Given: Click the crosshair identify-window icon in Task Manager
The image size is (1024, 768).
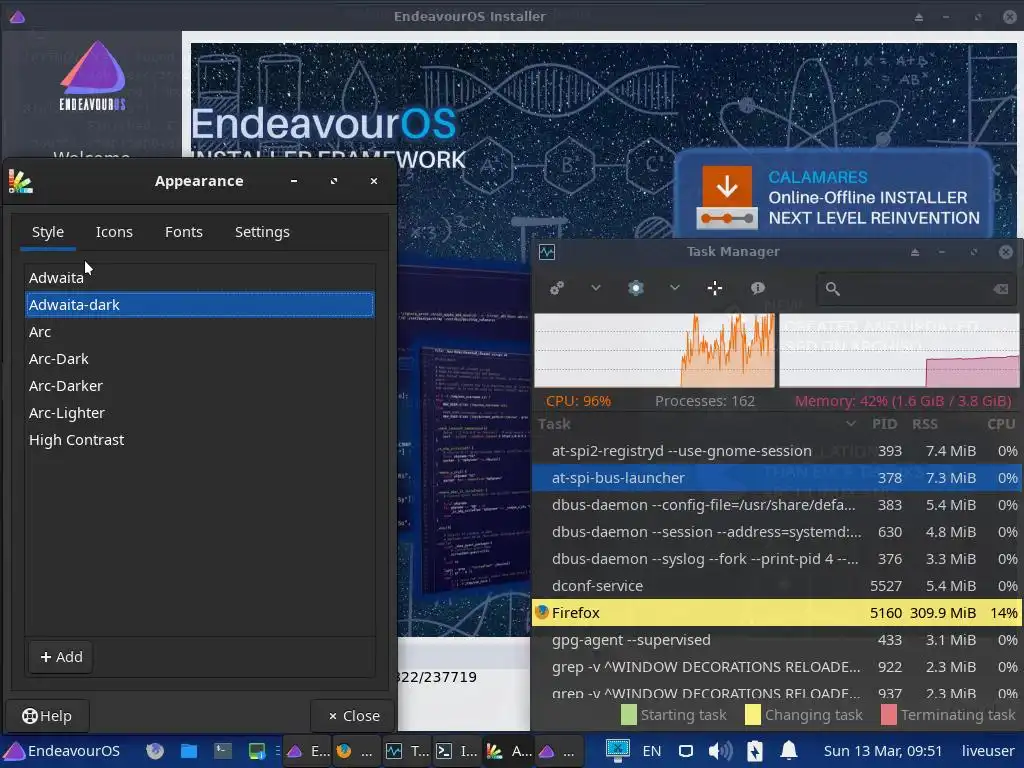Looking at the screenshot, I should 715,288.
